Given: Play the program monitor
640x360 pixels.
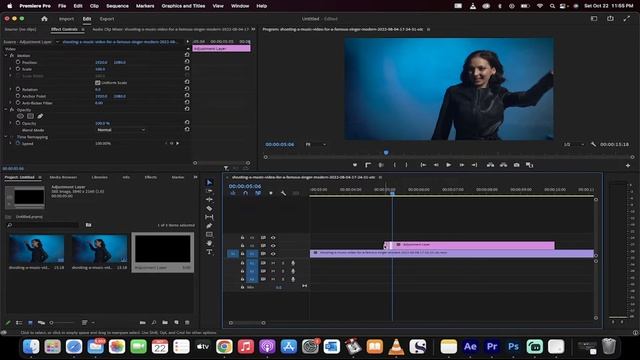Looking at the screenshot, I should [449, 165].
